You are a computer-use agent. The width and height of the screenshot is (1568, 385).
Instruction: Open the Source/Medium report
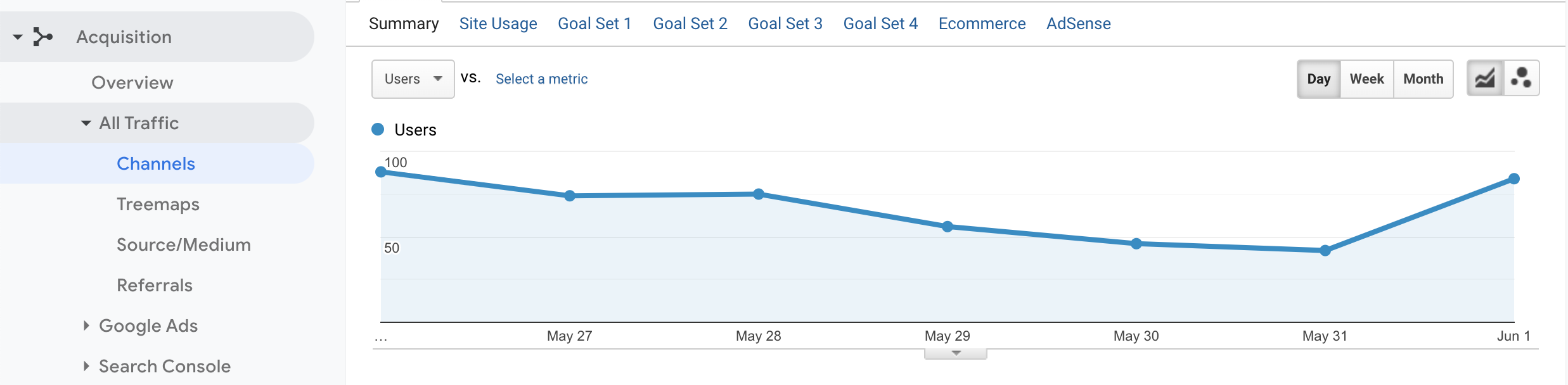[x=184, y=244]
